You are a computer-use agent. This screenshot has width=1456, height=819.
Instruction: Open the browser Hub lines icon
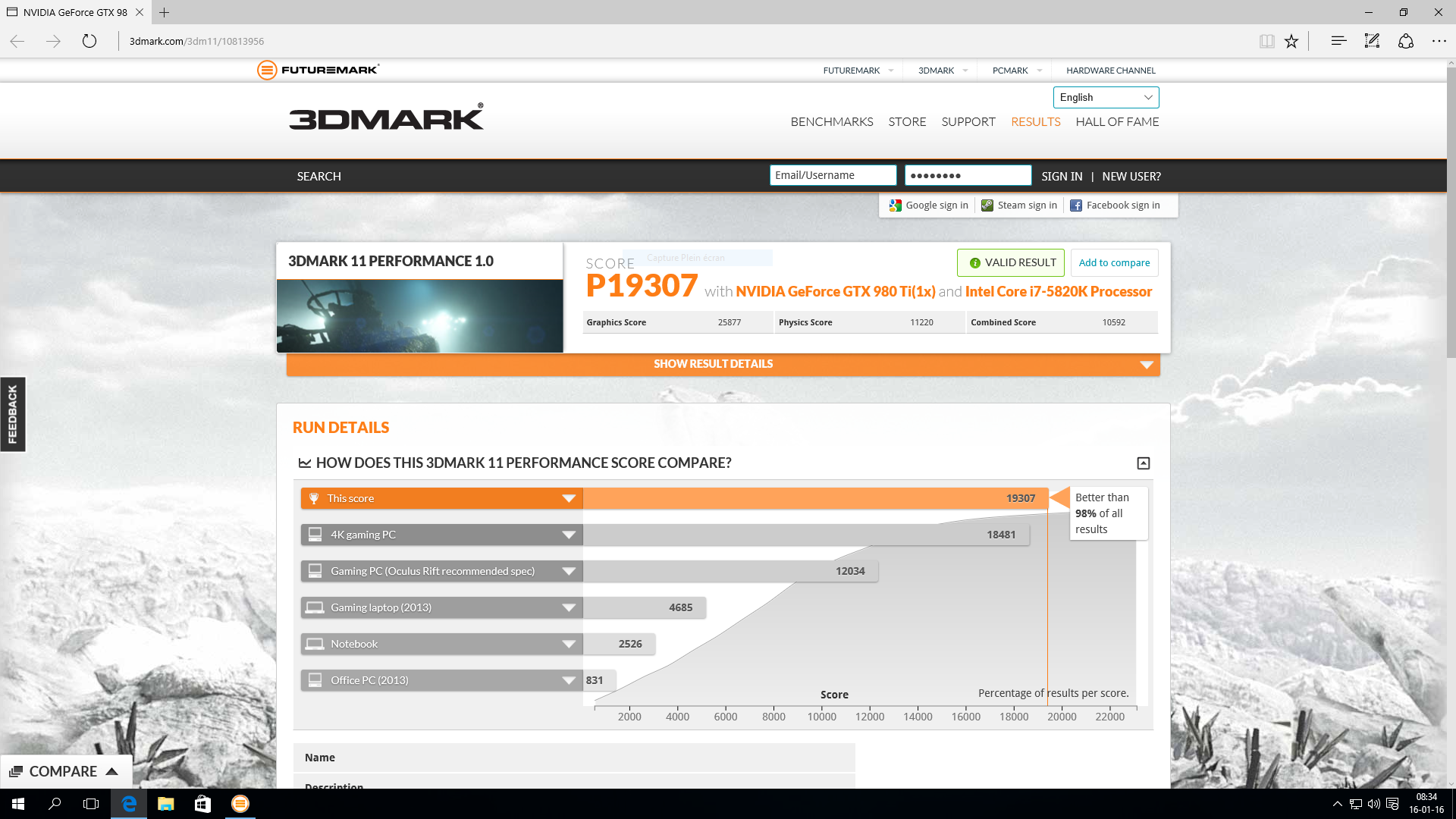tap(1338, 41)
